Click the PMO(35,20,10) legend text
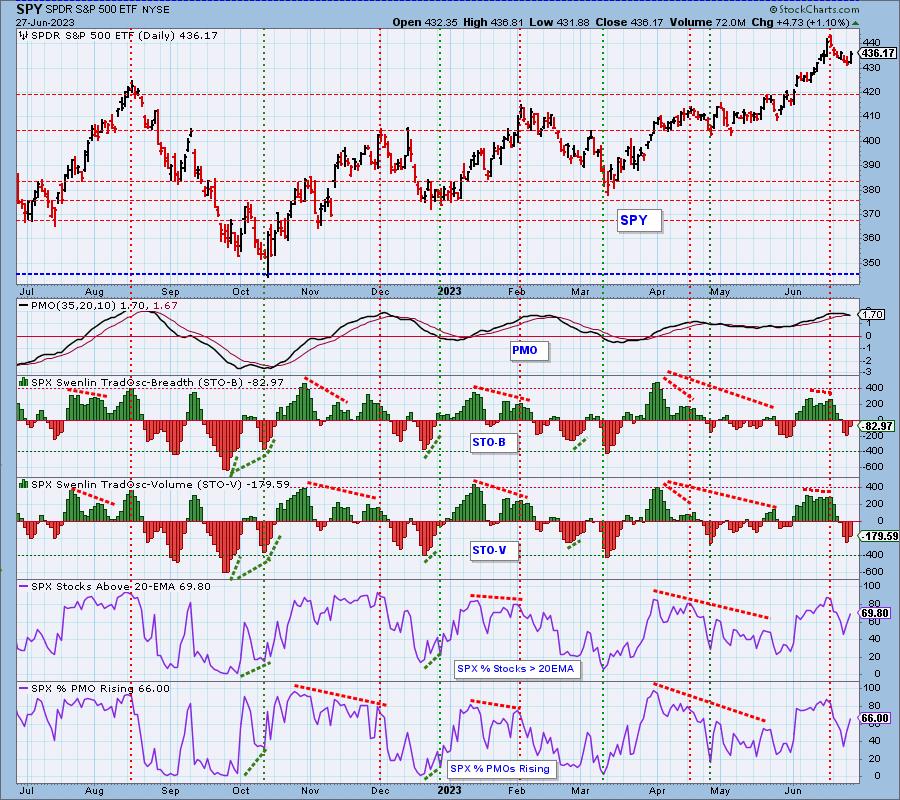The image size is (900, 800). [103, 306]
